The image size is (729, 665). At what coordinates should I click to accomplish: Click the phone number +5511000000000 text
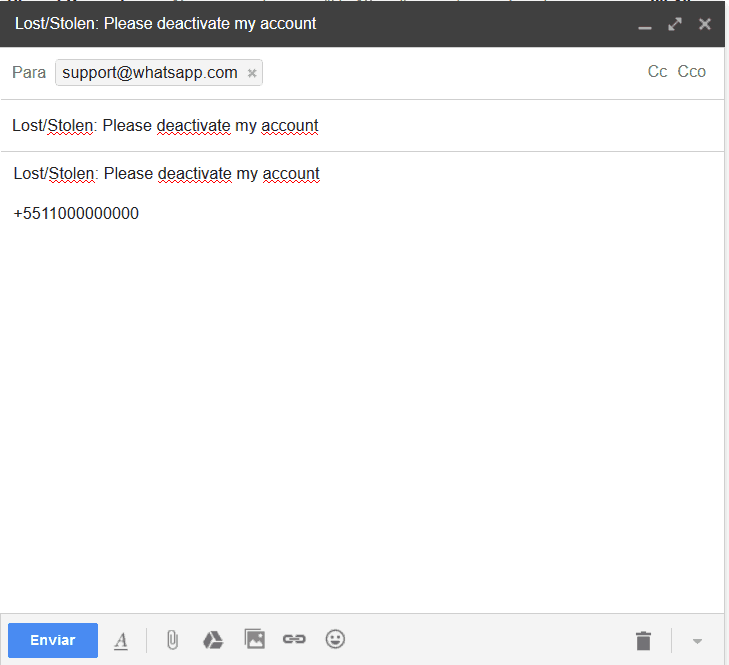pyautogui.click(x=76, y=213)
